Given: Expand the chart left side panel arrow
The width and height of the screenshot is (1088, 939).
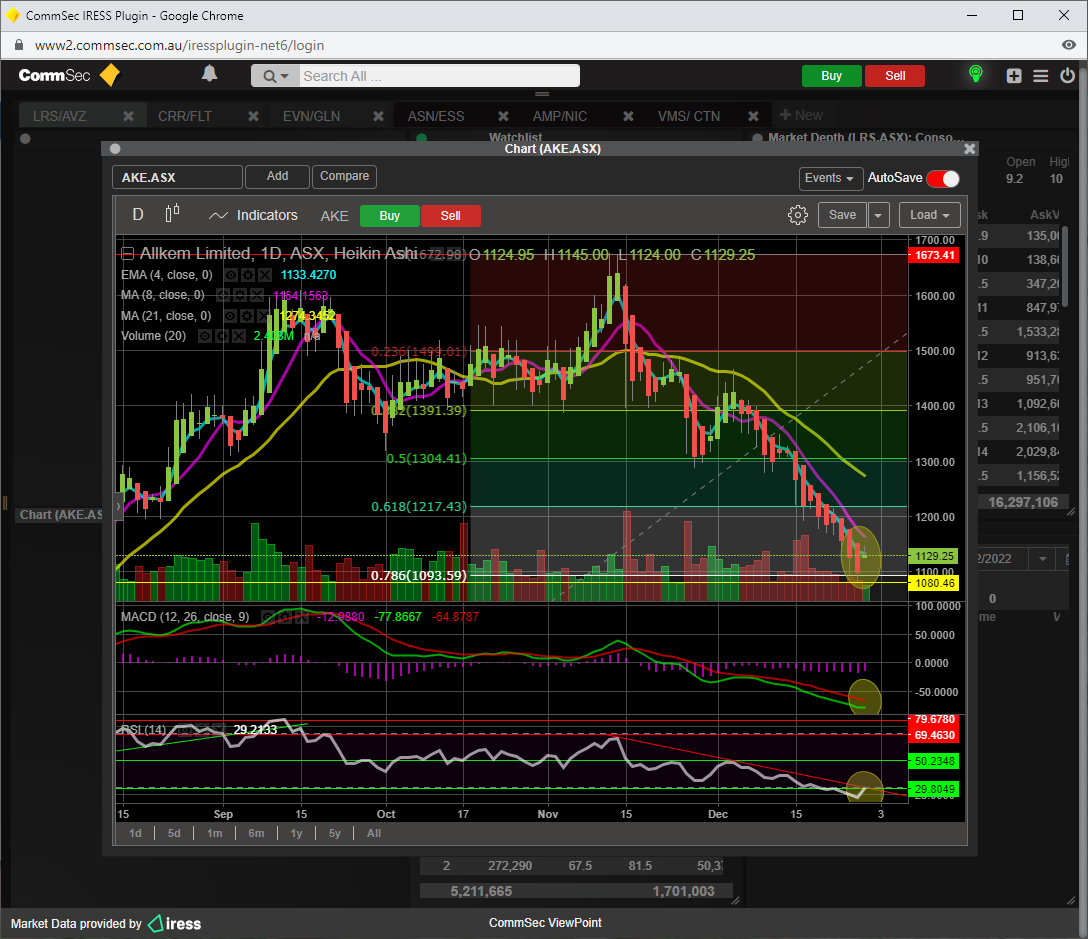Looking at the screenshot, I should click(119, 507).
